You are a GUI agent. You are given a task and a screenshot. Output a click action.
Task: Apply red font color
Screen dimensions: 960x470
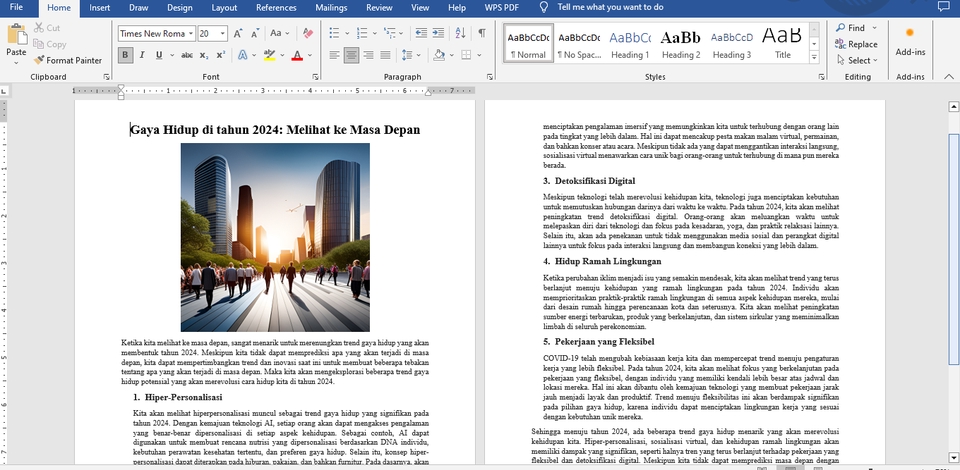click(x=297, y=55)
